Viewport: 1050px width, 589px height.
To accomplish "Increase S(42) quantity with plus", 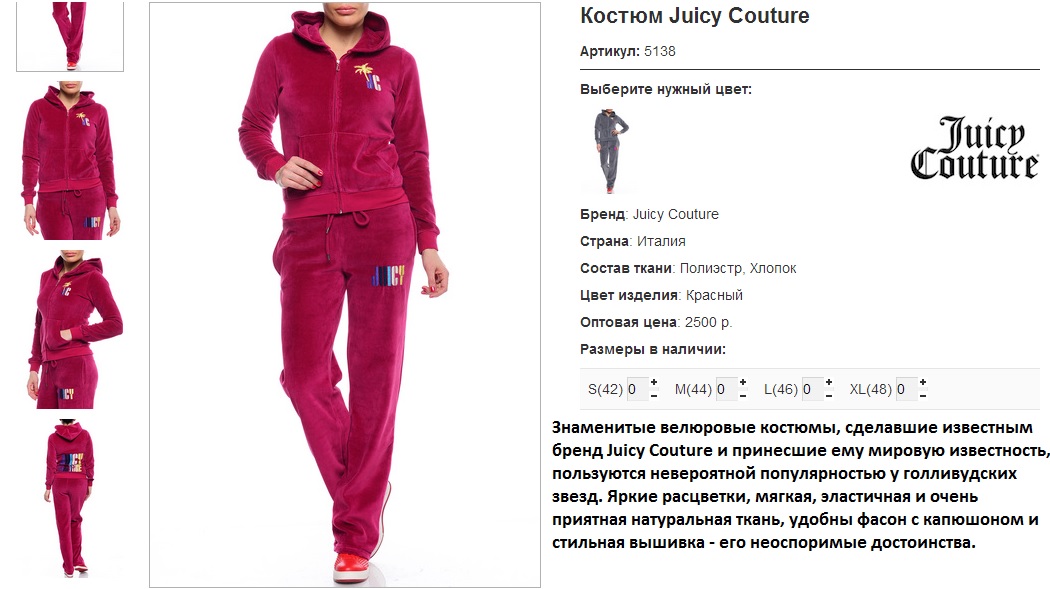I will [x=654, y=382].
